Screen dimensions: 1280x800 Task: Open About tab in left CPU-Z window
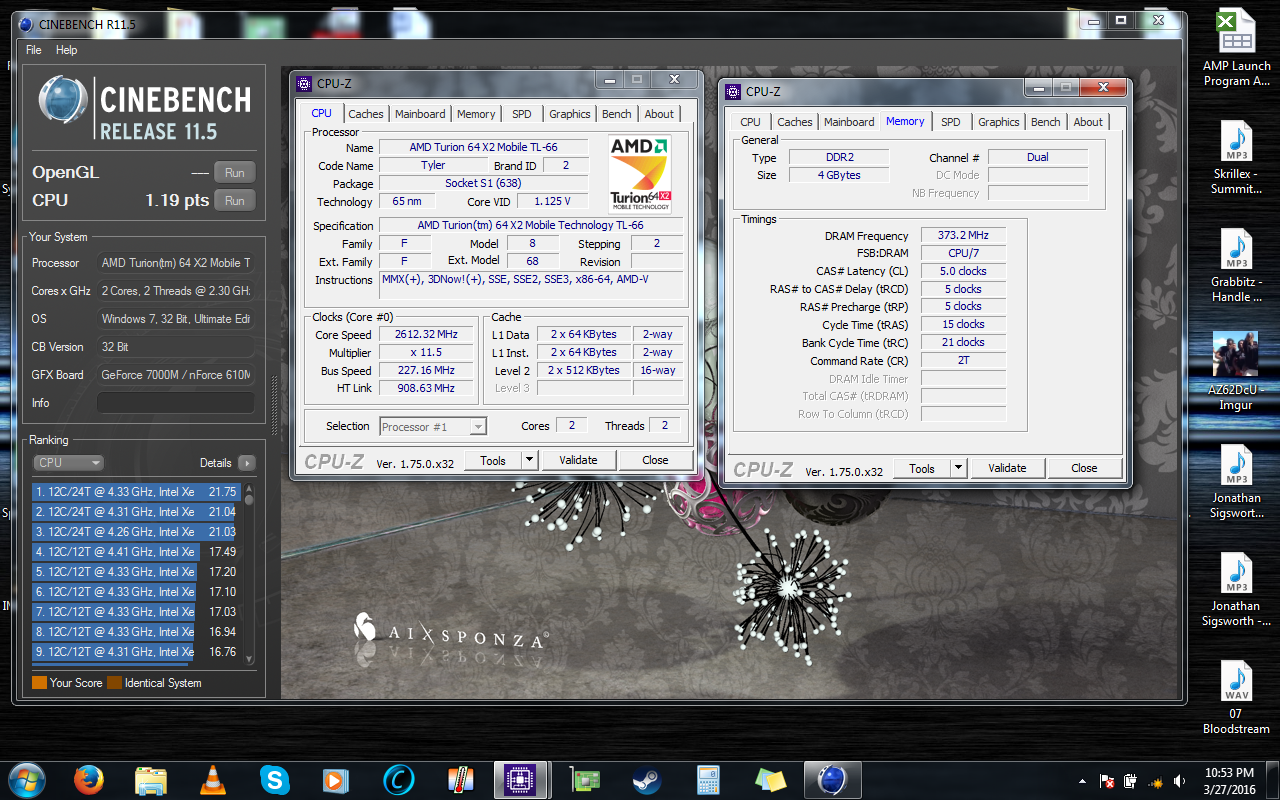pos(659,114)
